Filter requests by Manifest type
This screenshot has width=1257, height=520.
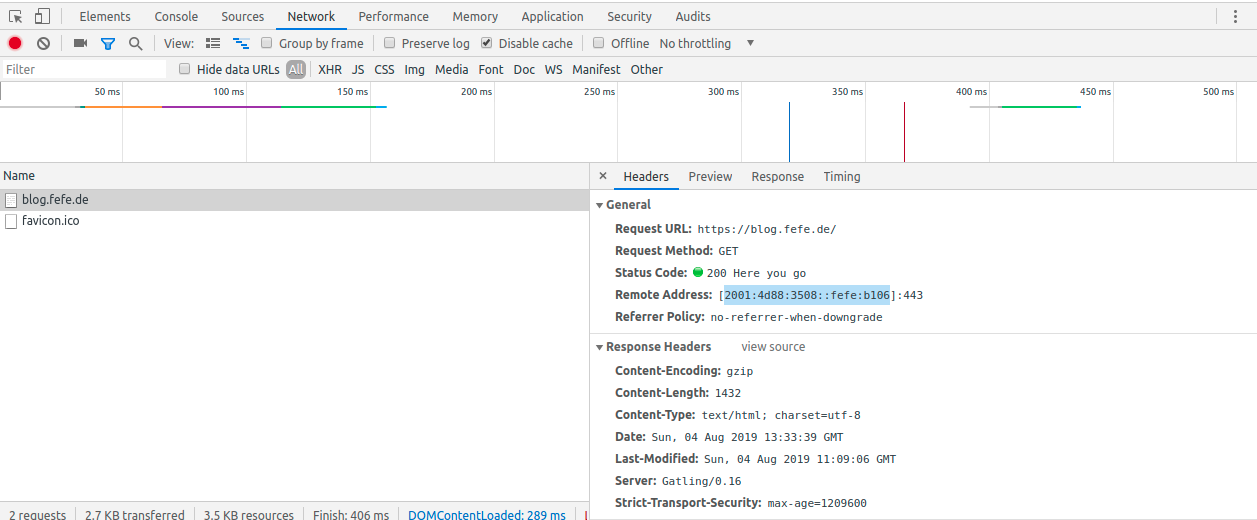(596, 69)
